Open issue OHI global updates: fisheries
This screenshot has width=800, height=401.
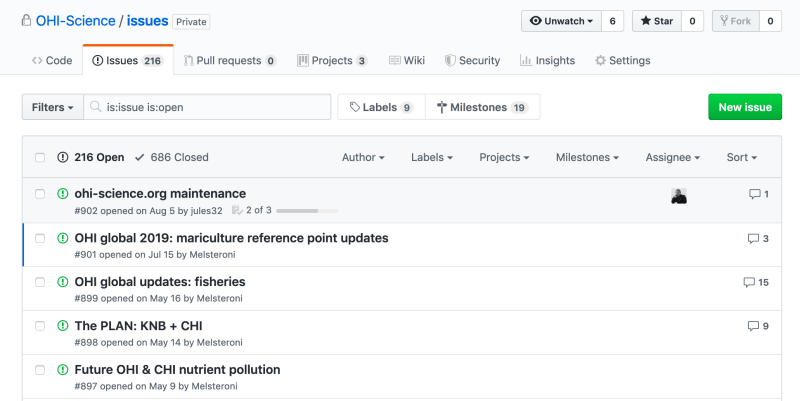click(x=160, y=282)
